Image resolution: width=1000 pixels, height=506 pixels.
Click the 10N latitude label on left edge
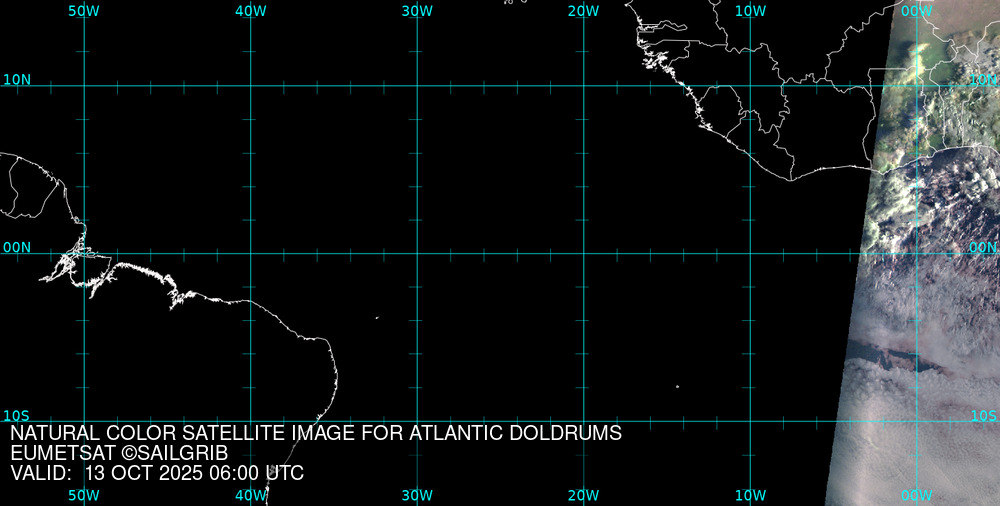click(17, 79)
